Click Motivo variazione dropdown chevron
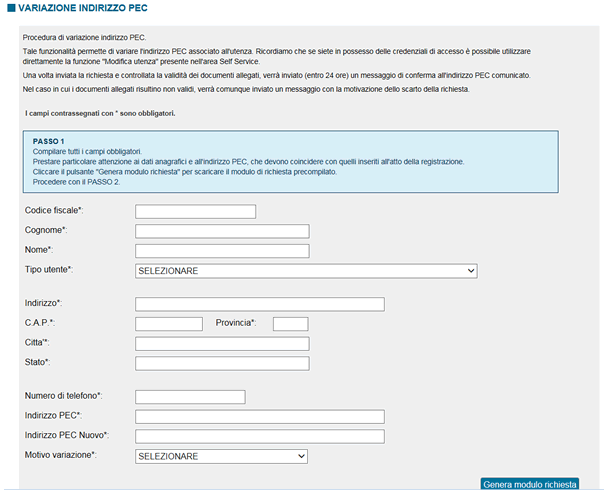This screenshot has width=610, height=501. point(301,456)
